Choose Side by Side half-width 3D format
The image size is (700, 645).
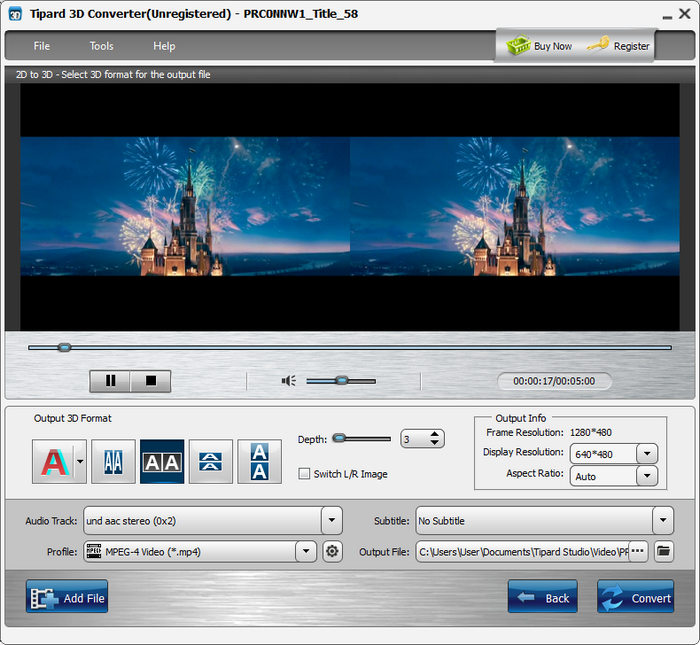pos(113,461)
